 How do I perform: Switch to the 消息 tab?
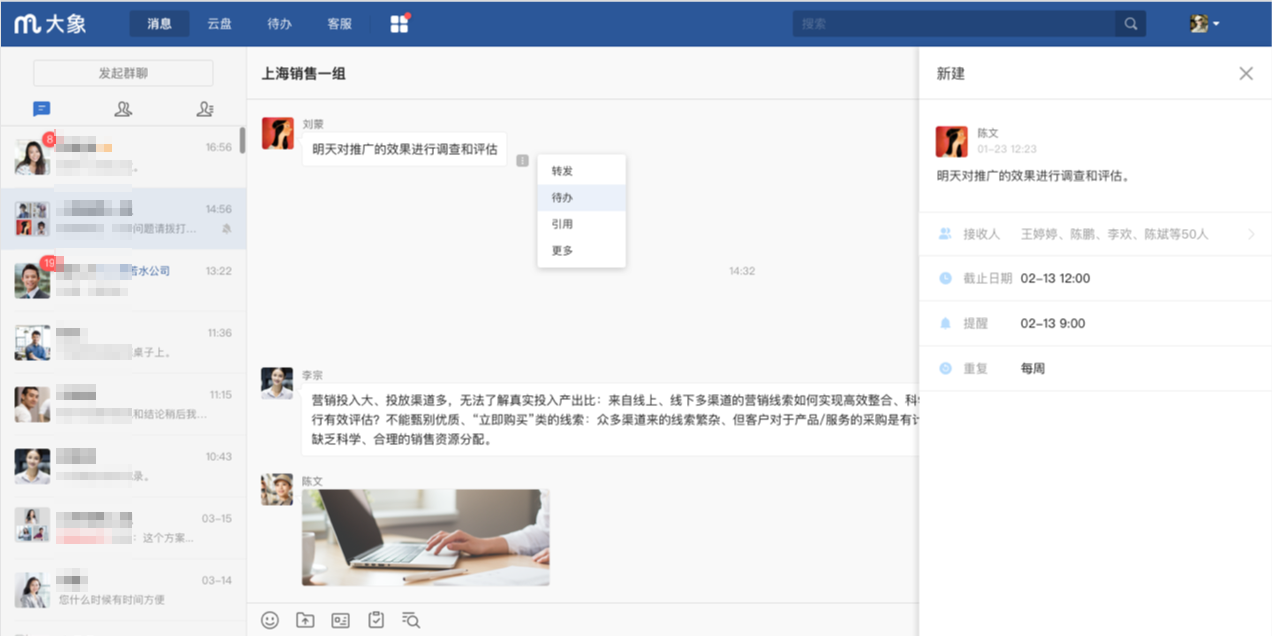click(x=159, y=23)
